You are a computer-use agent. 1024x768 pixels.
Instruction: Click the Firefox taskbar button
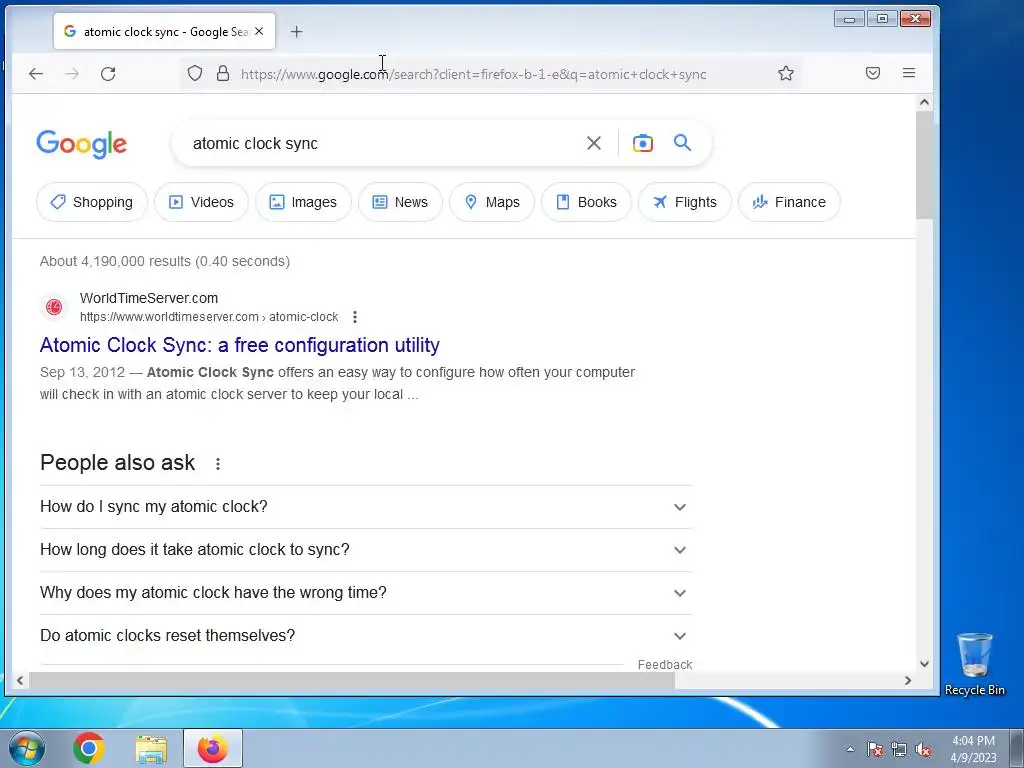pyautogui.click(x=213, y=748)
